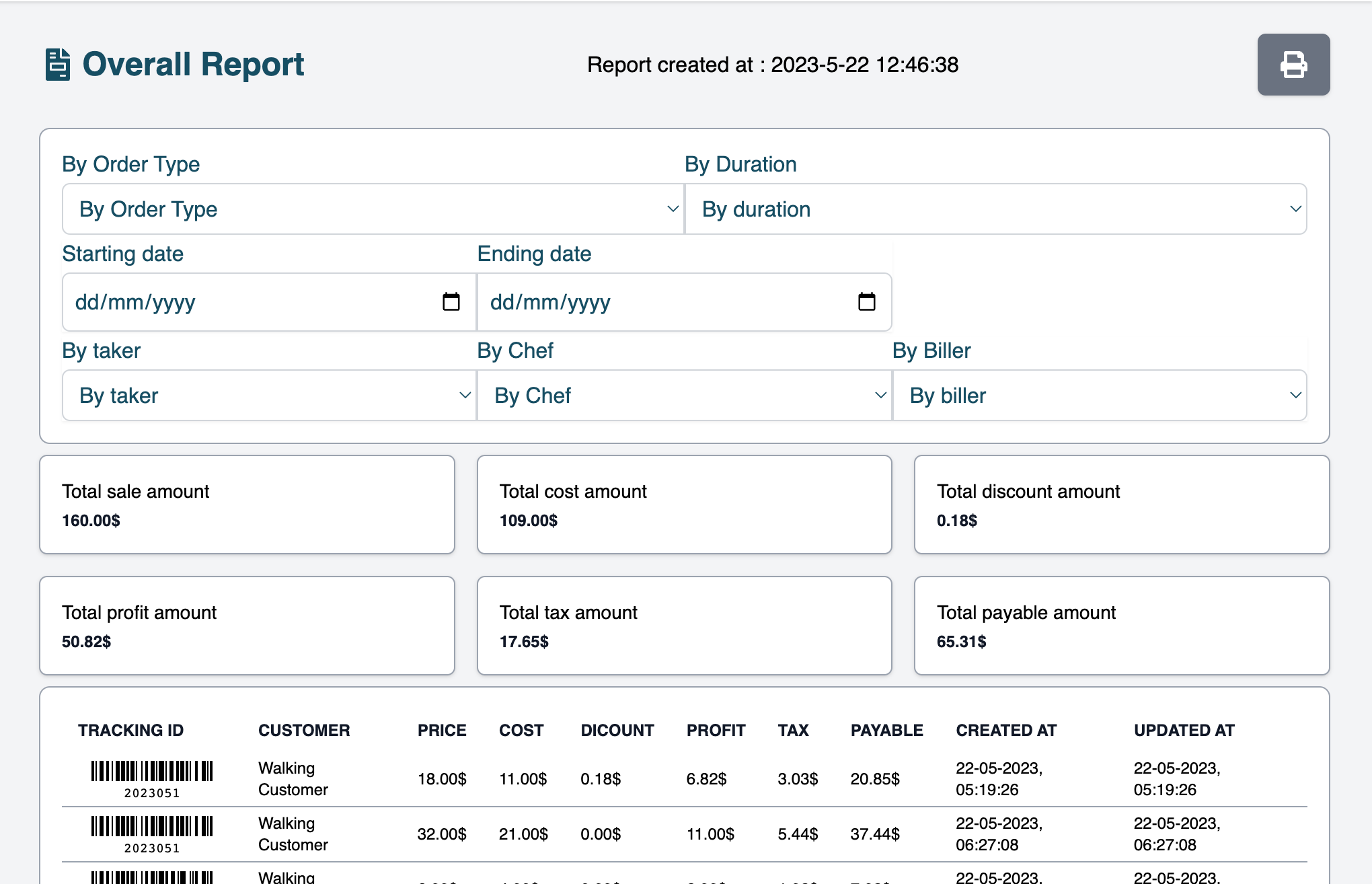The width and height of the screenshot is (1372, 884).
Task: Expand the By duration dropdown
Action: pos(995,209)
